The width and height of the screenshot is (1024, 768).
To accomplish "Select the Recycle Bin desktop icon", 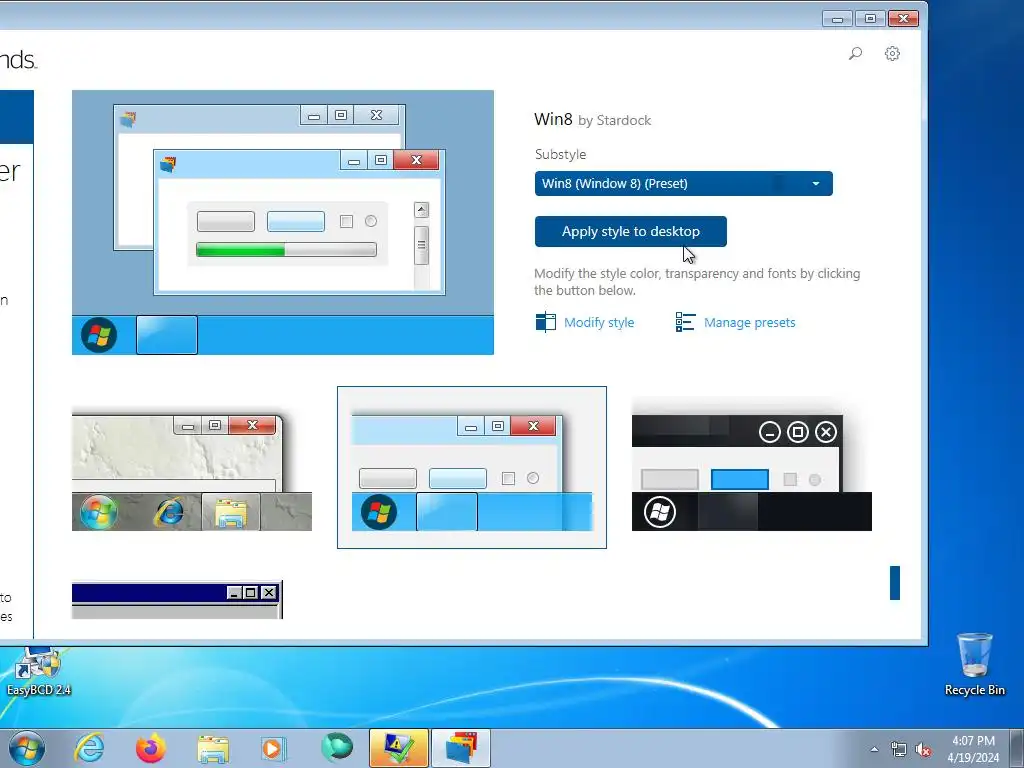I will coord(974,664).
